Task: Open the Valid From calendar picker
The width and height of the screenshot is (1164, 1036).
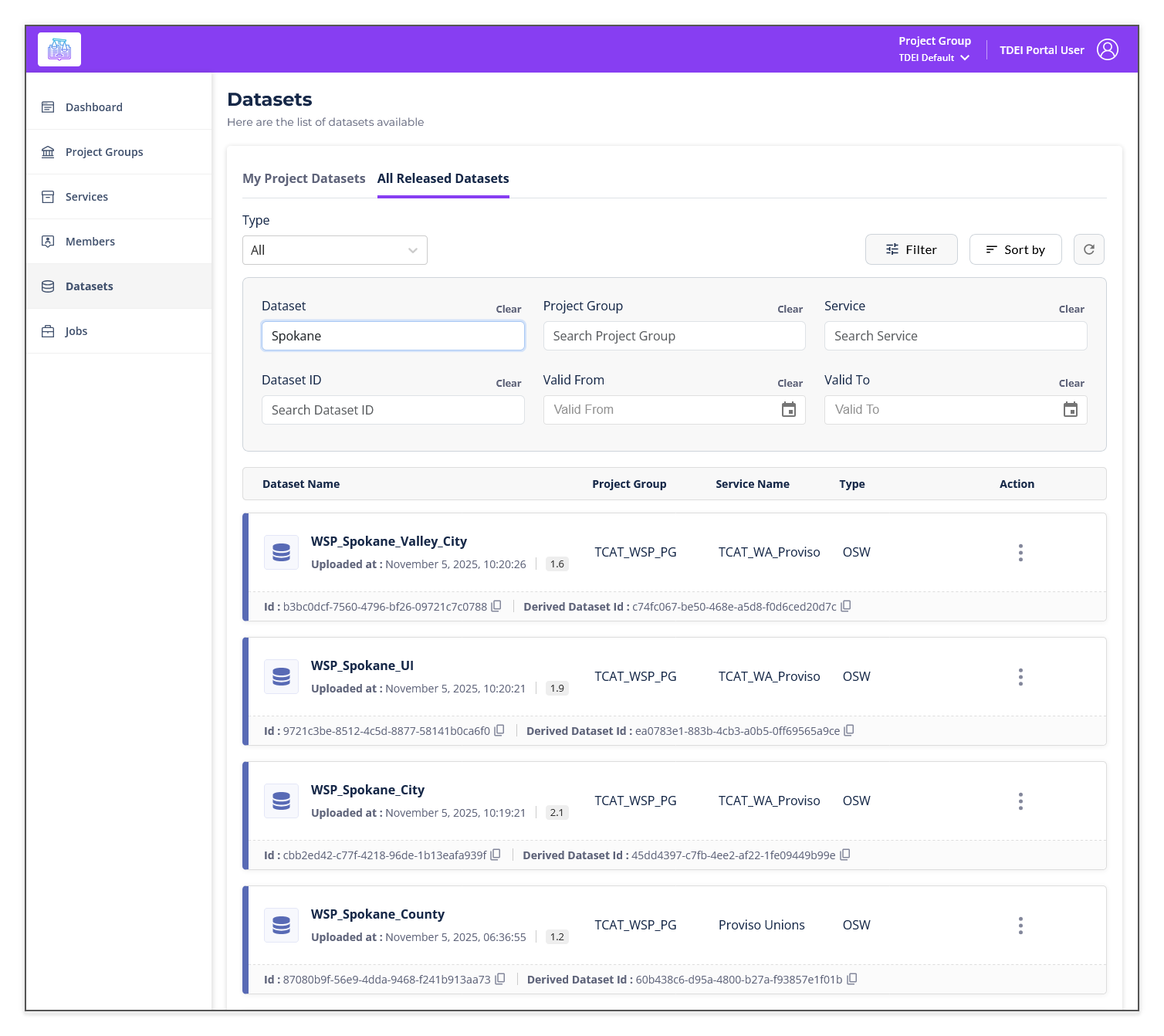Action: coord(788,410)
